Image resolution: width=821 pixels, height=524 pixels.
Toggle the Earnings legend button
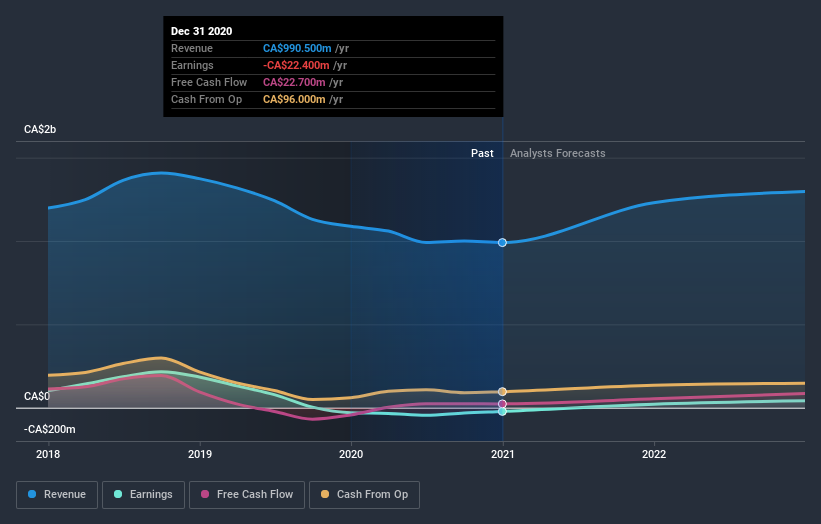[x=143, y=495]
